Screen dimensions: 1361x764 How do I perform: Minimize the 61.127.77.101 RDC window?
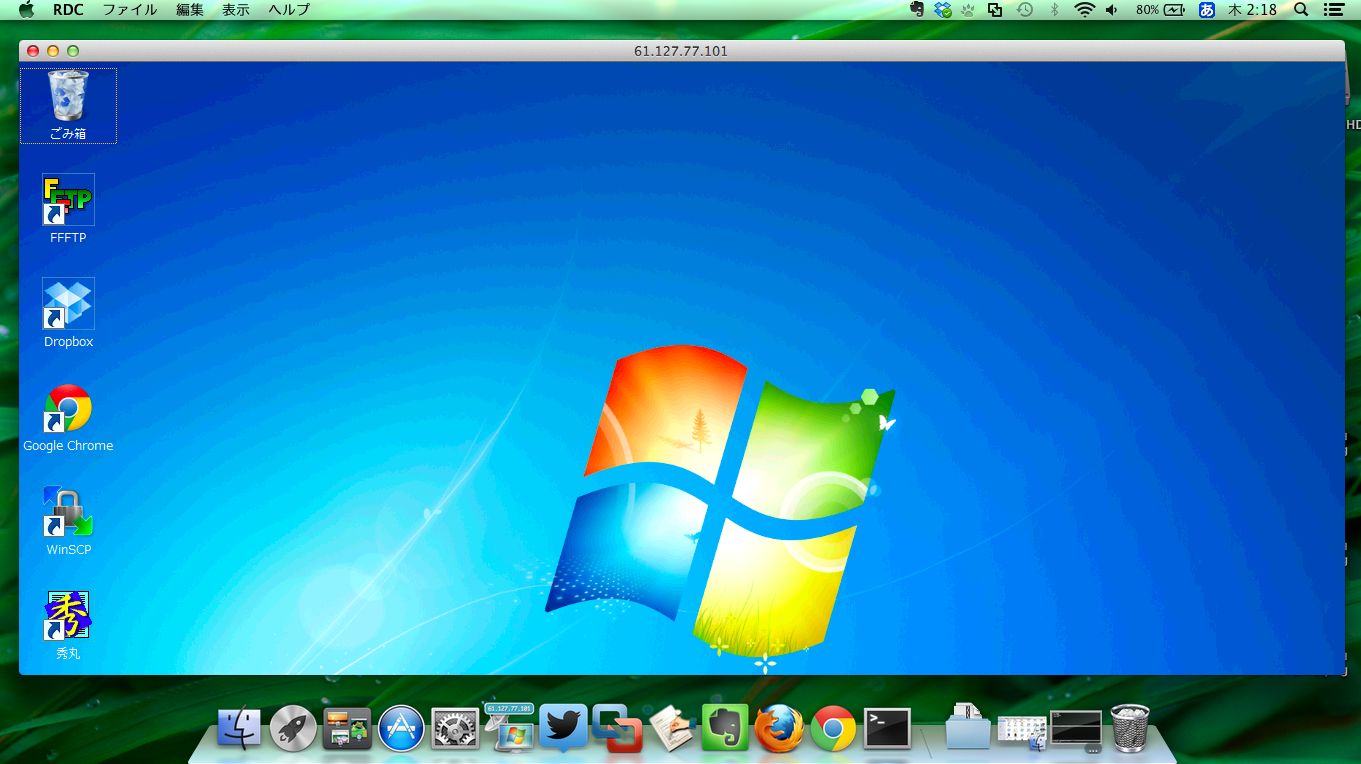point(53,51)
